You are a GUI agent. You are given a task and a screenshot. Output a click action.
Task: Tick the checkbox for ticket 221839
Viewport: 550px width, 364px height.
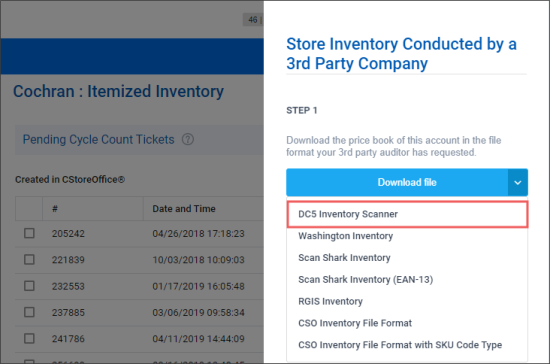click(29, 259)
